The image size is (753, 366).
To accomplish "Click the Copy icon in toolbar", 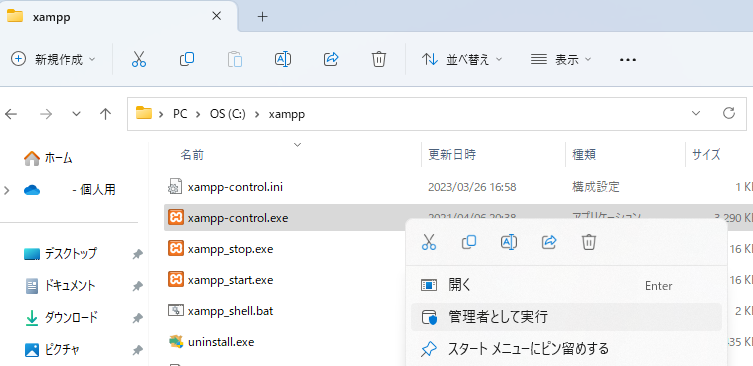I will point(187,60).
